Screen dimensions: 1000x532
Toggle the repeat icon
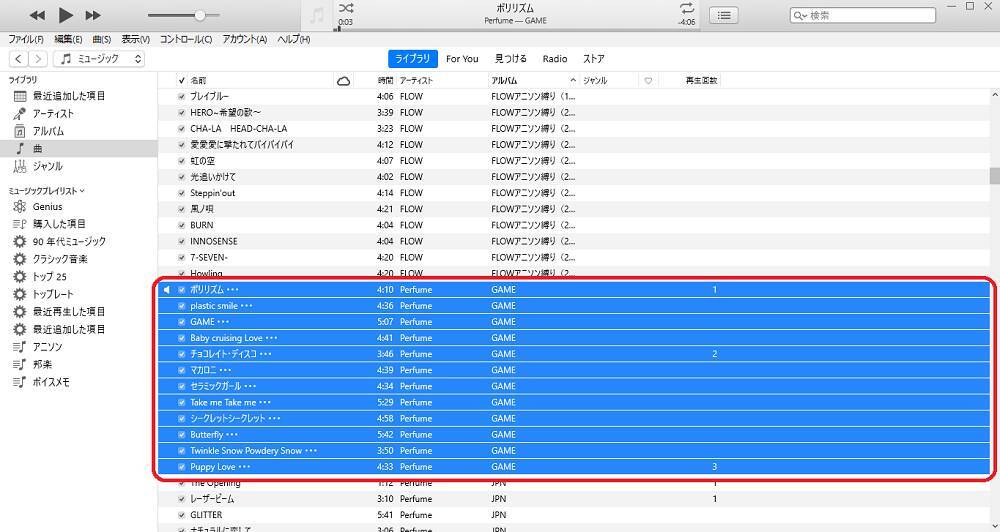point(686,8)
